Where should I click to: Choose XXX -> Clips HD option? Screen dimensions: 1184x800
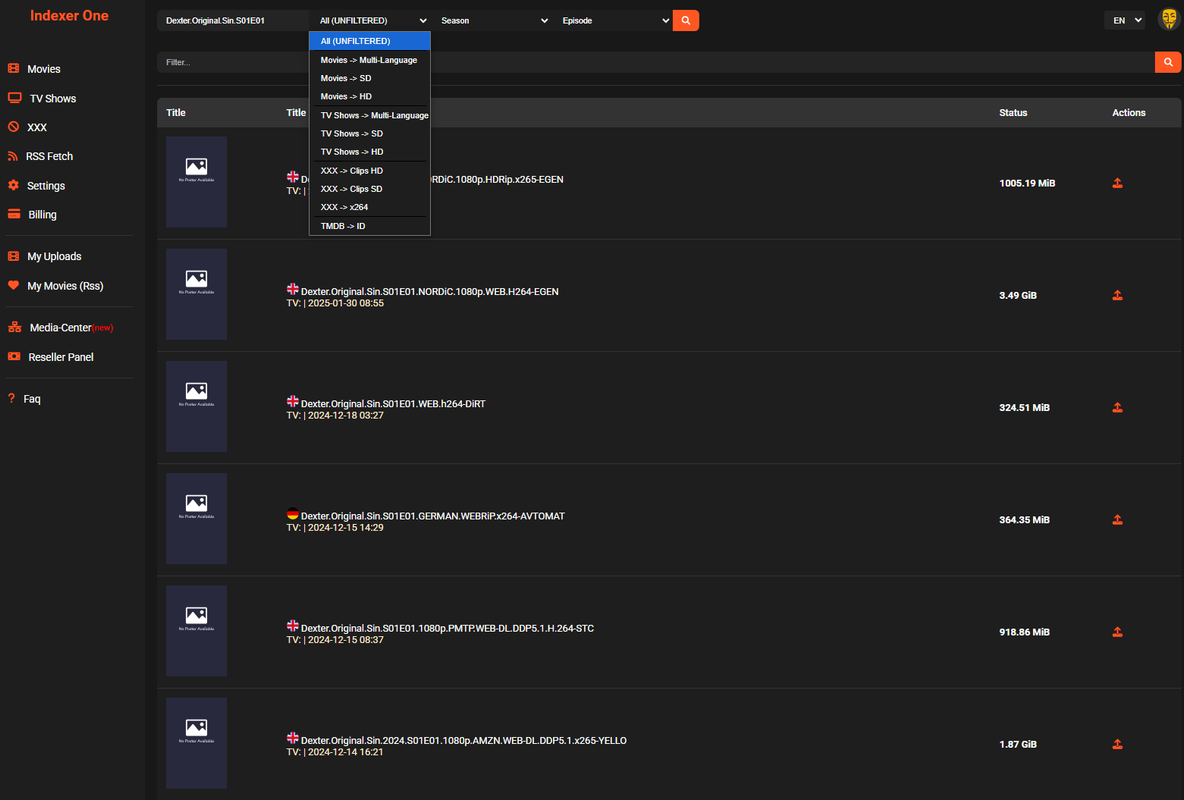[x=370, y=170]
